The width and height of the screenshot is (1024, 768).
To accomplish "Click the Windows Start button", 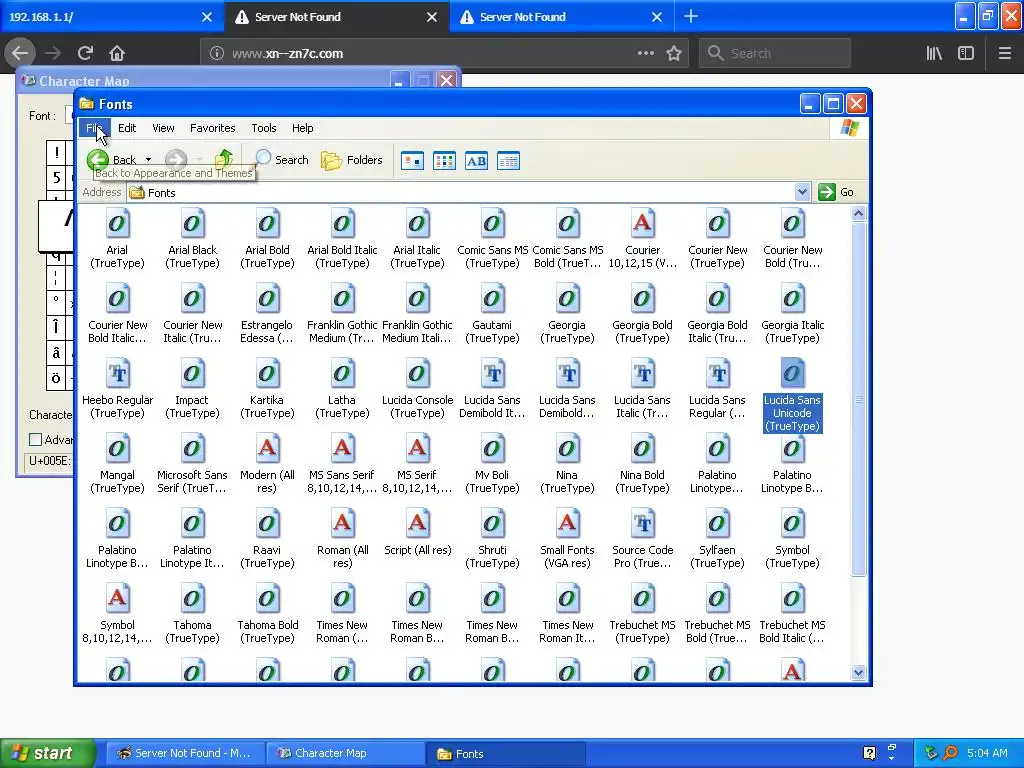I will [x=48, y=753].
